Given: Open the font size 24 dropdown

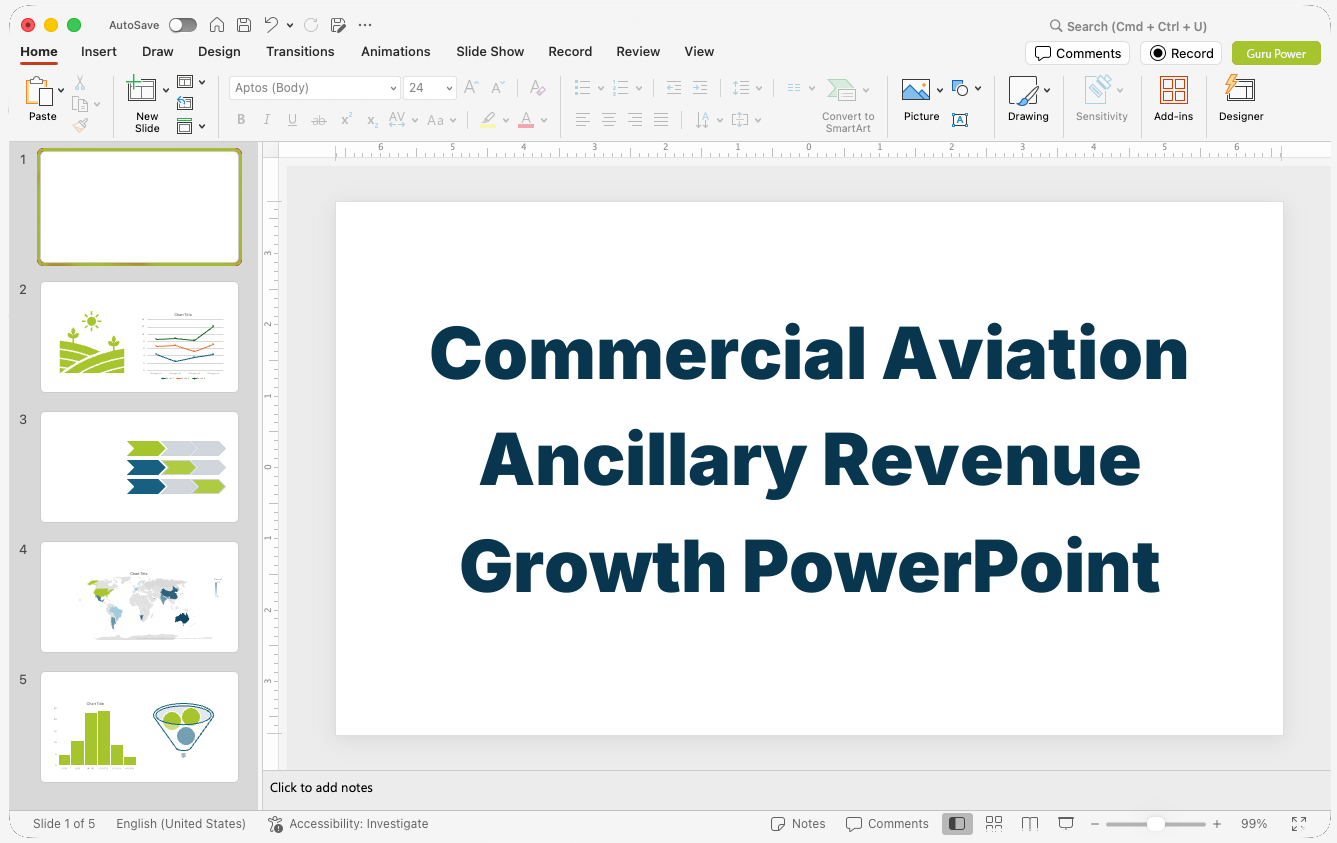Looking at the screenshot, I should [449, 88].
